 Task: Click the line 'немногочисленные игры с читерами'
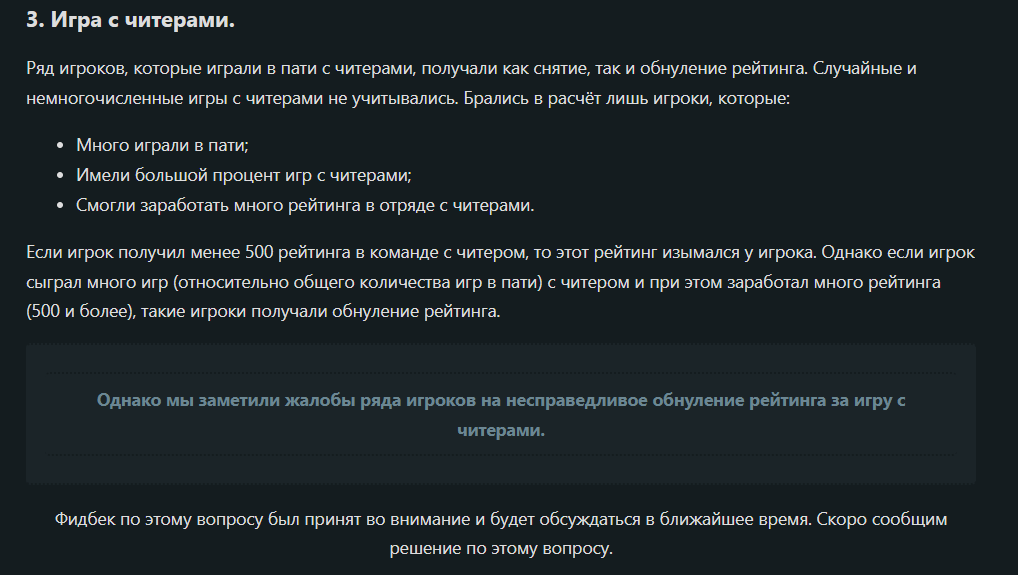click(408, 98)
